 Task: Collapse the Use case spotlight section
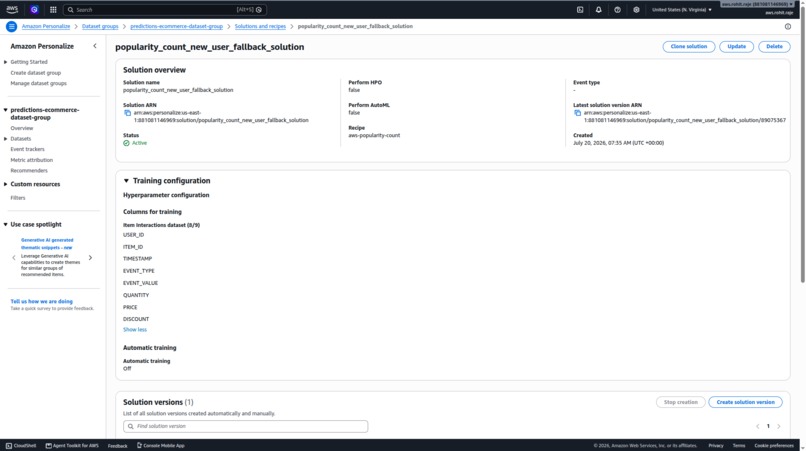coord(6,224)
